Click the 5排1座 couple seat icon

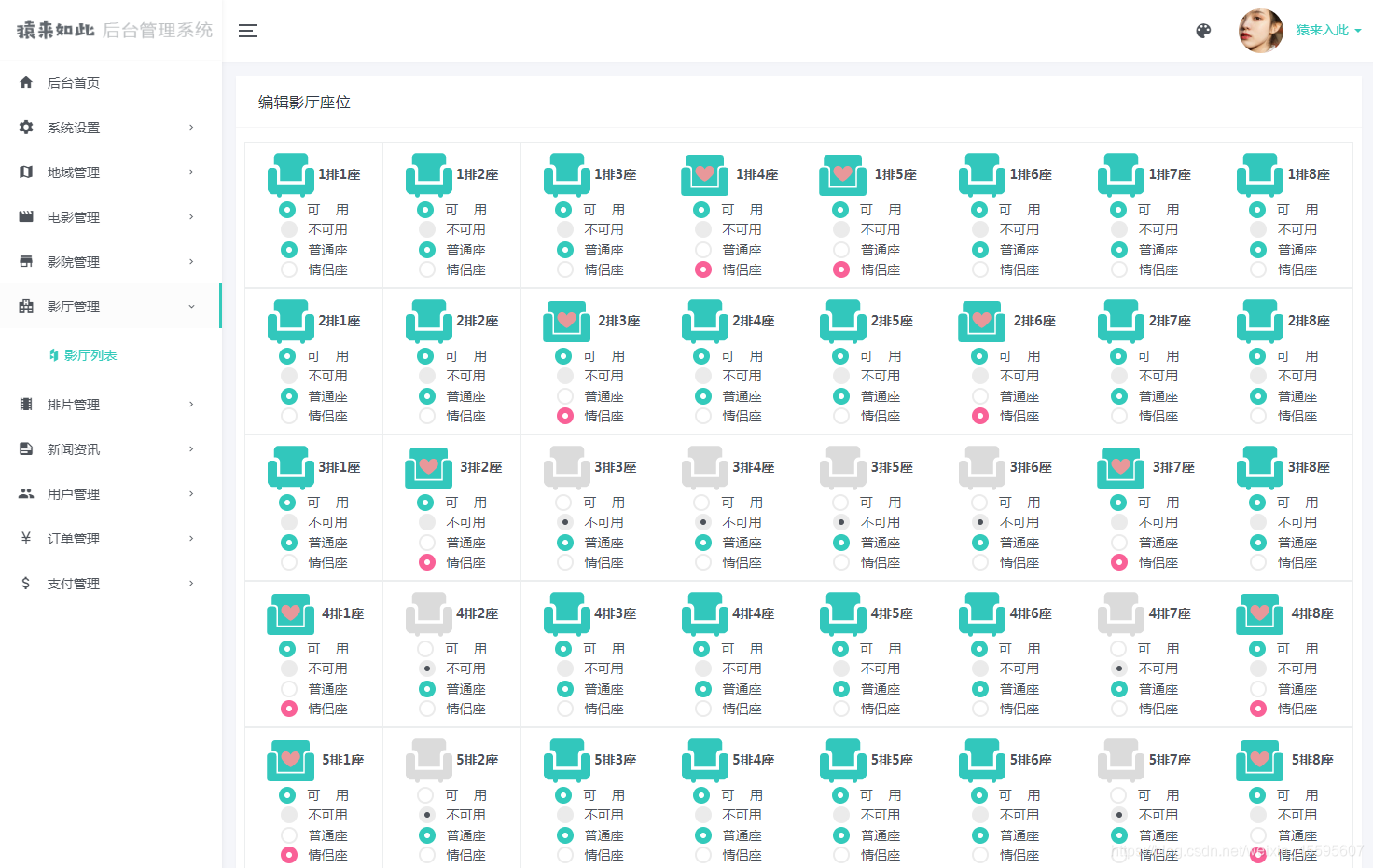coord(291,760)
